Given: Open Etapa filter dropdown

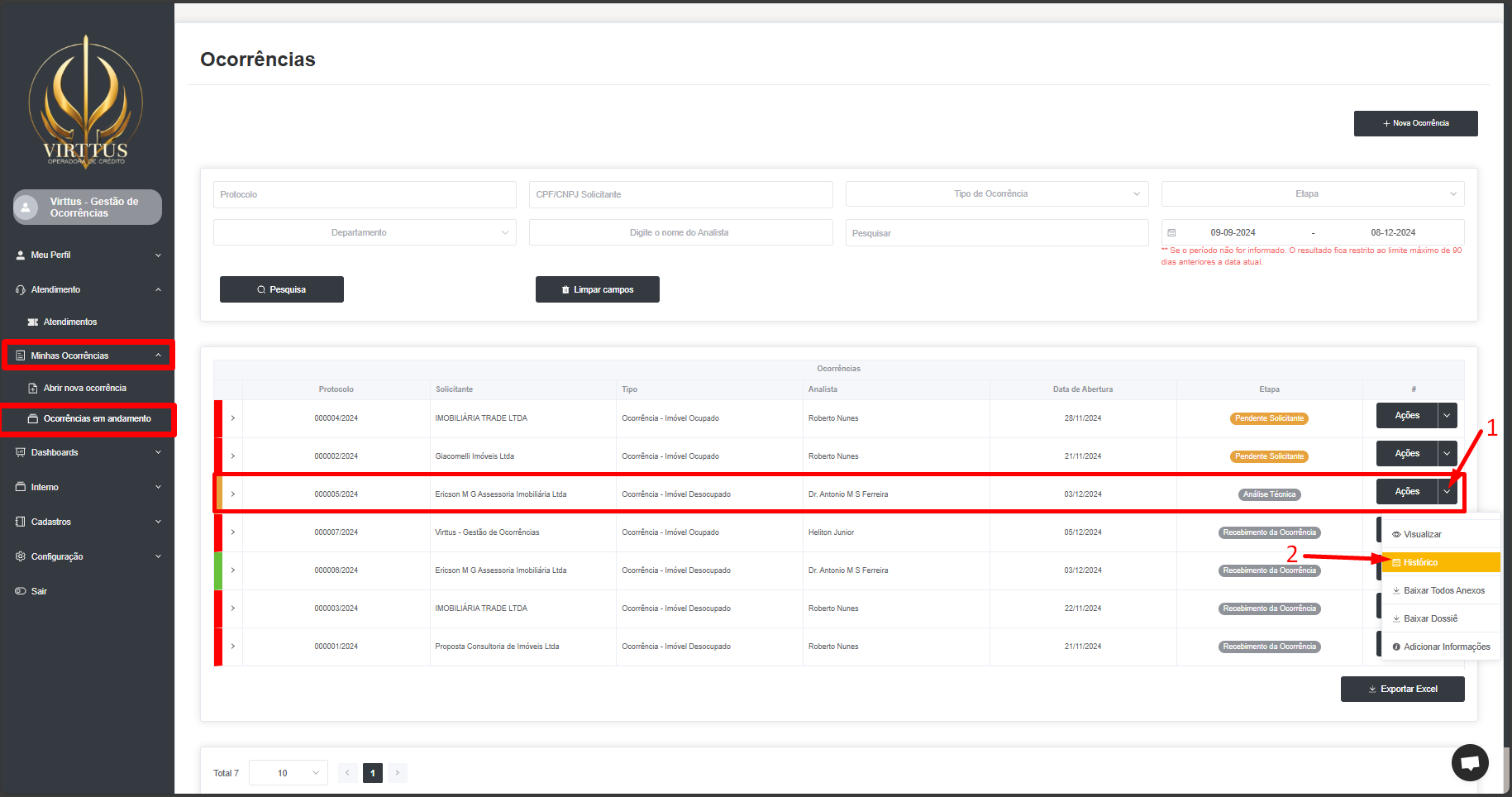Looking at the screenshot, I should (1312, 194).
